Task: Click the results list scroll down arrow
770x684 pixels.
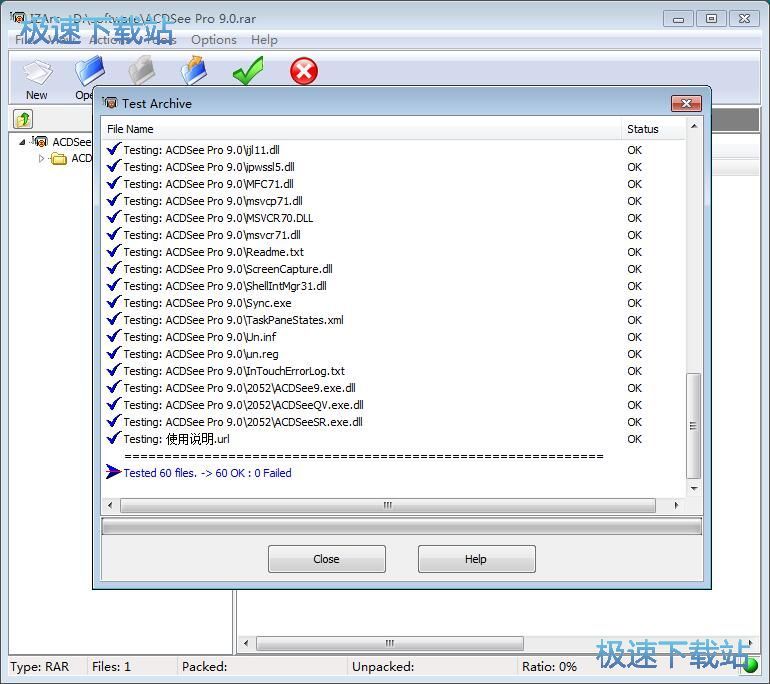Action: click(x=694, y=489)
